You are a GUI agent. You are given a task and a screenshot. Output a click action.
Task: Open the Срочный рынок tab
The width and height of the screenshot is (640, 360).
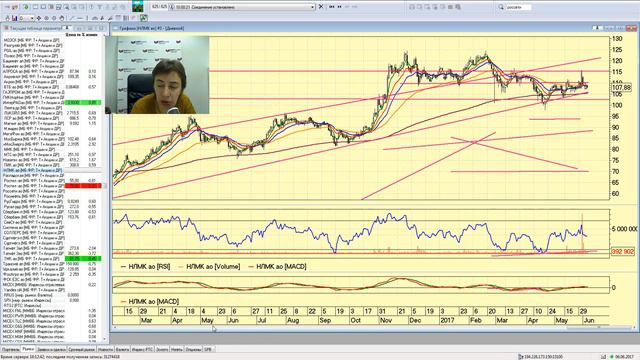[x=82, y=349]
